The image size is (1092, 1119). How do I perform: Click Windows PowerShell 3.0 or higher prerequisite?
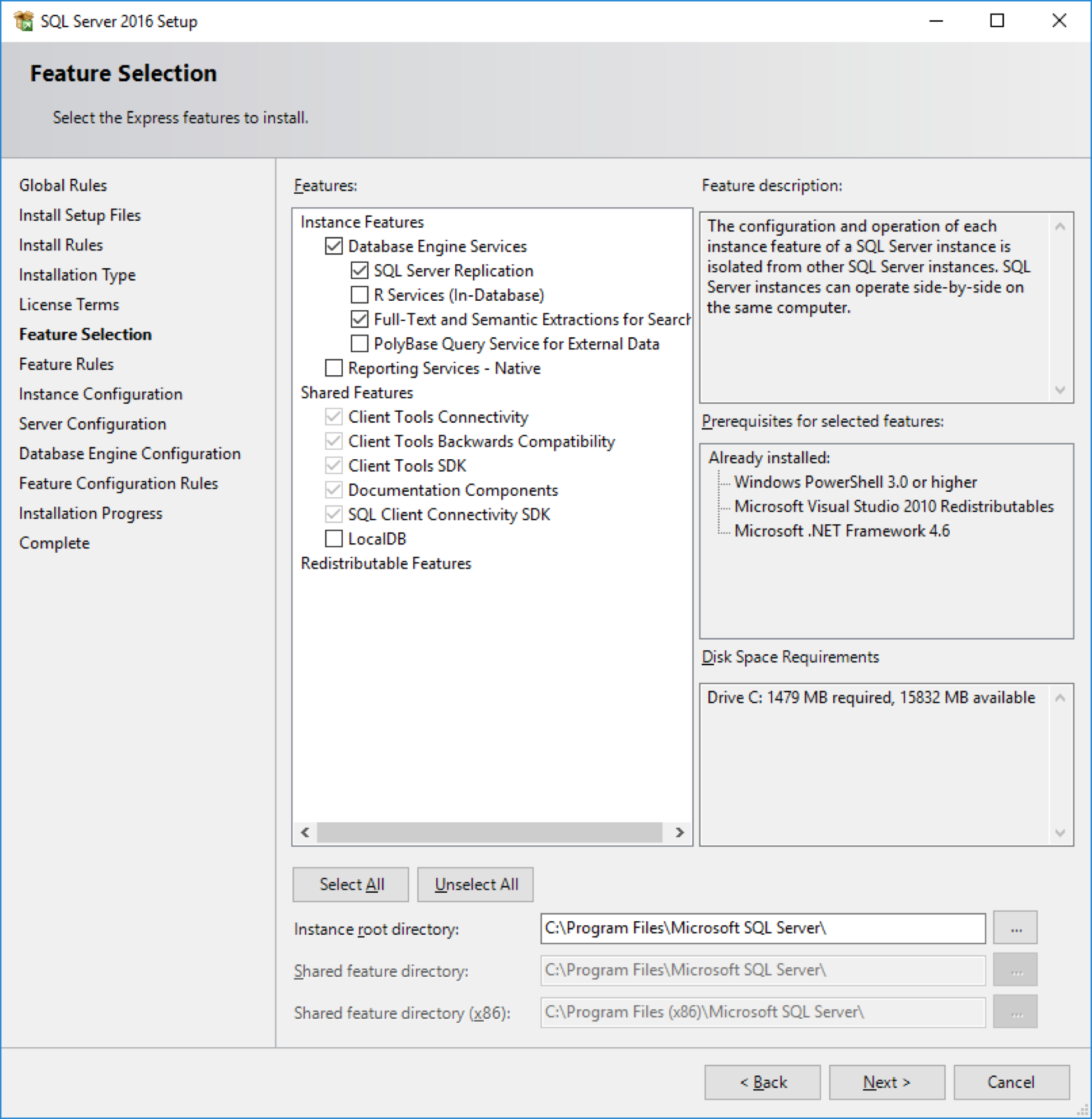[x=855, y=482]
